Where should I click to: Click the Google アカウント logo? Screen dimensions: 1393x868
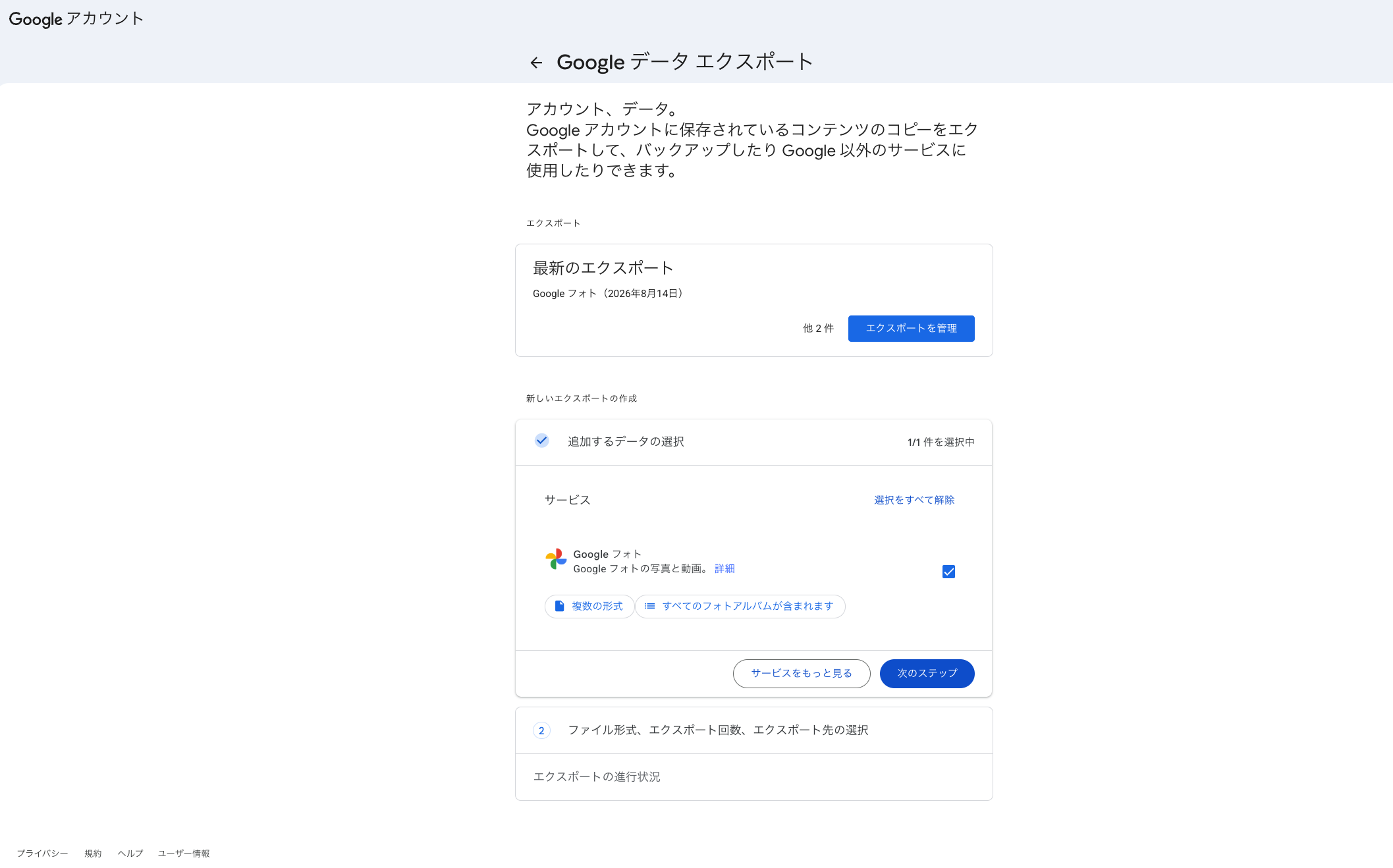76,19
